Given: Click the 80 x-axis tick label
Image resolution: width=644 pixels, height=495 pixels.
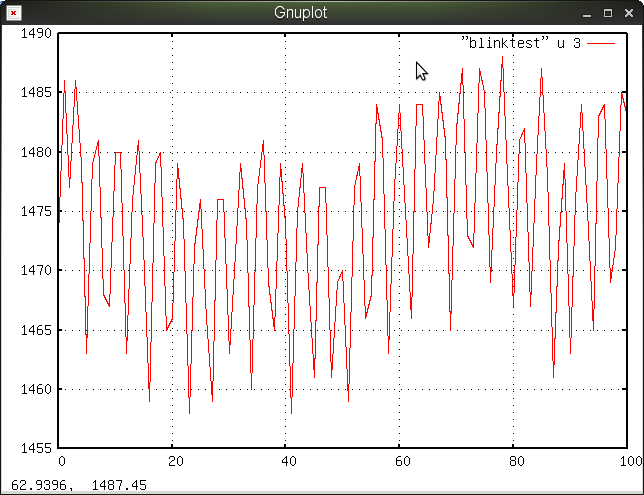Looking at the screenshot, I should [x=513, y=462].
